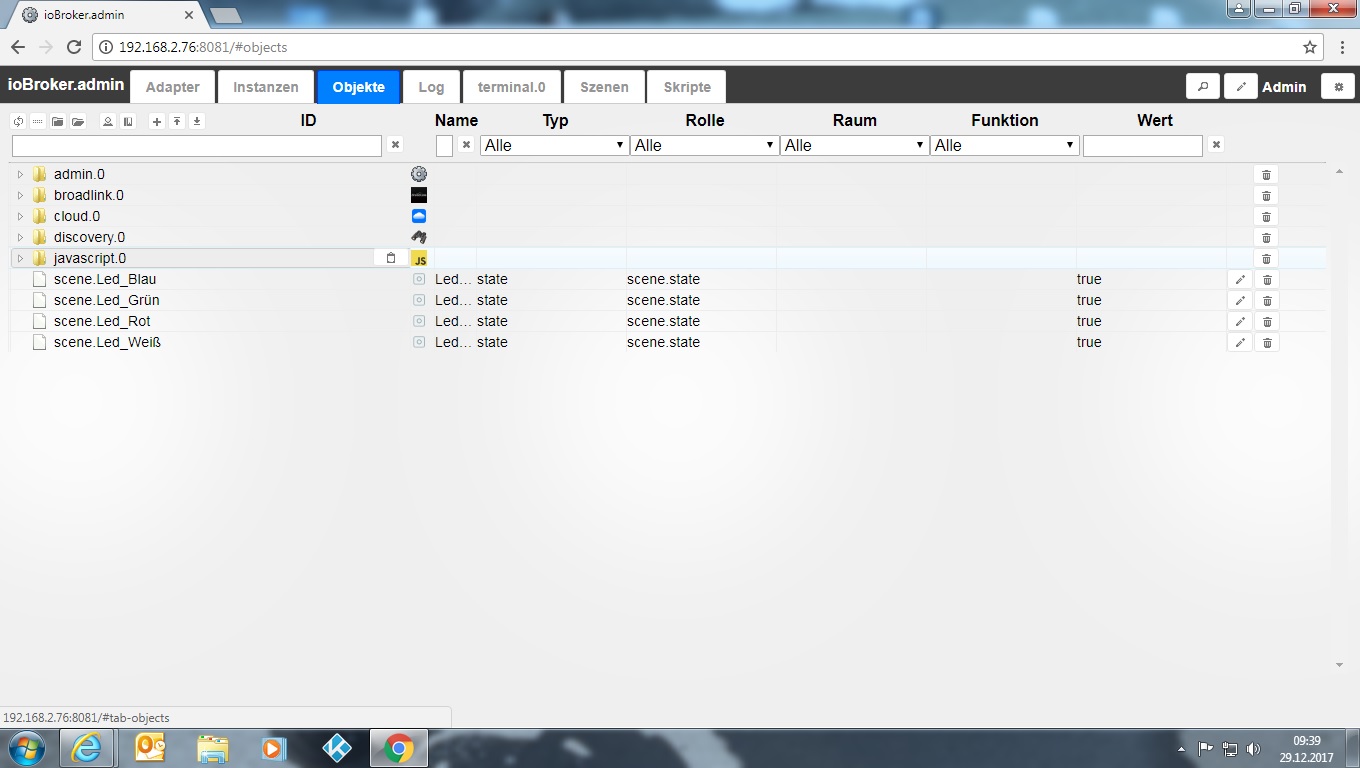Screen dimensions: 1360x768
Task: Open the column selection icon in objects toolbar
Action: (128, 121)
